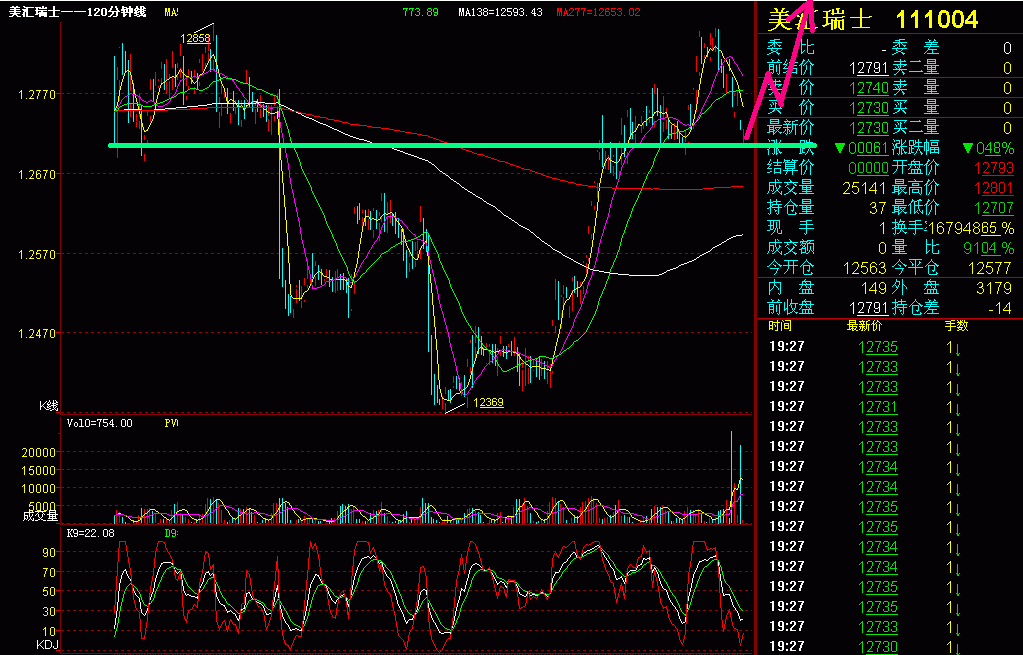The image size is (1023, 655).
Task: Click the 量比 value 9104%
Action: pyautogui.click(x=988, y=249)
